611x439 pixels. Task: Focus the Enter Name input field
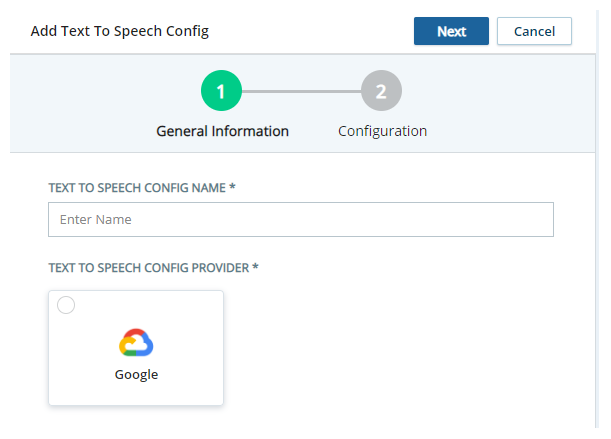pyautogui.click(x=301, y=219)
